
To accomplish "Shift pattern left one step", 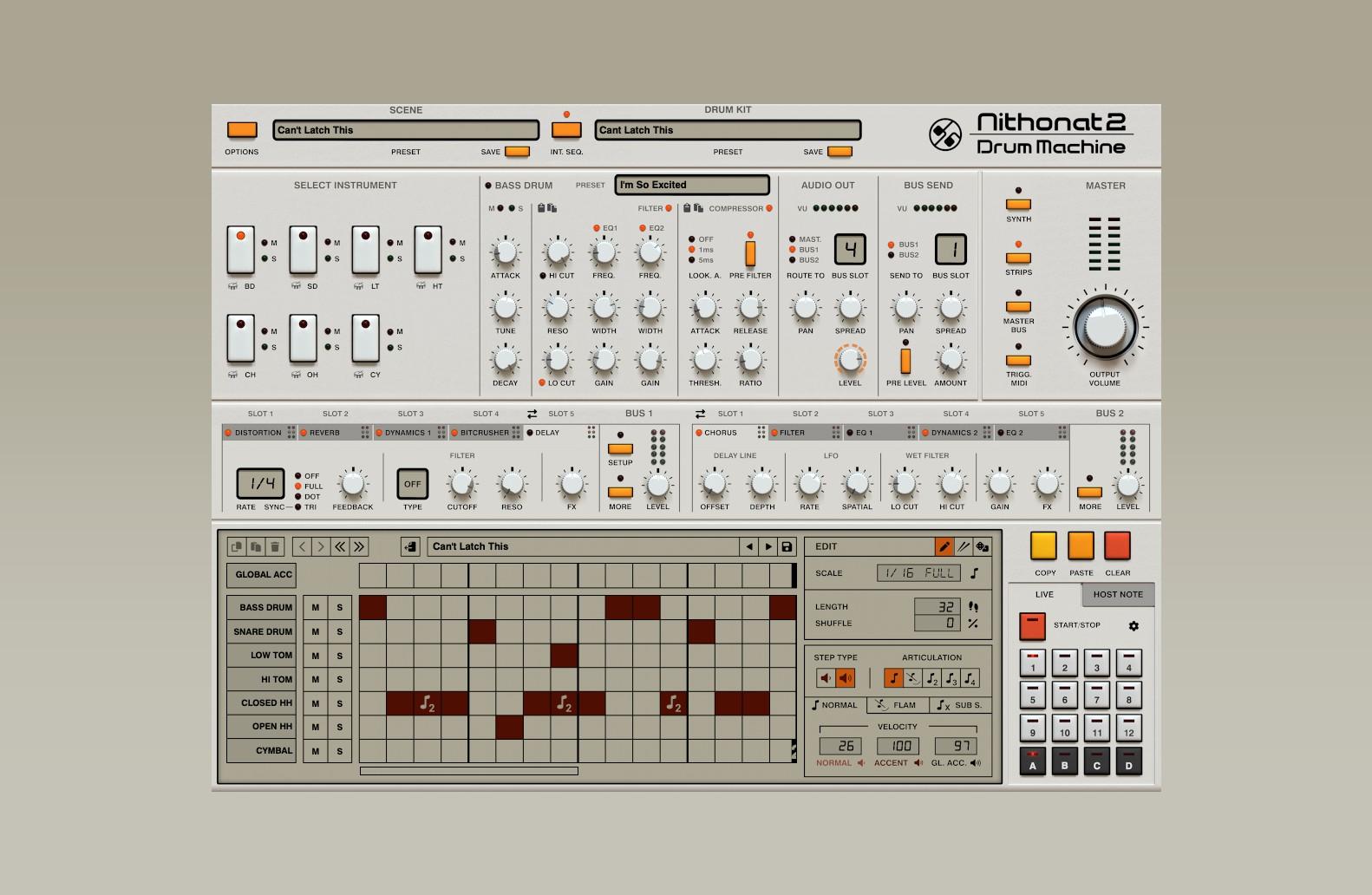I will pyautogui.click(x=301, y=546).
